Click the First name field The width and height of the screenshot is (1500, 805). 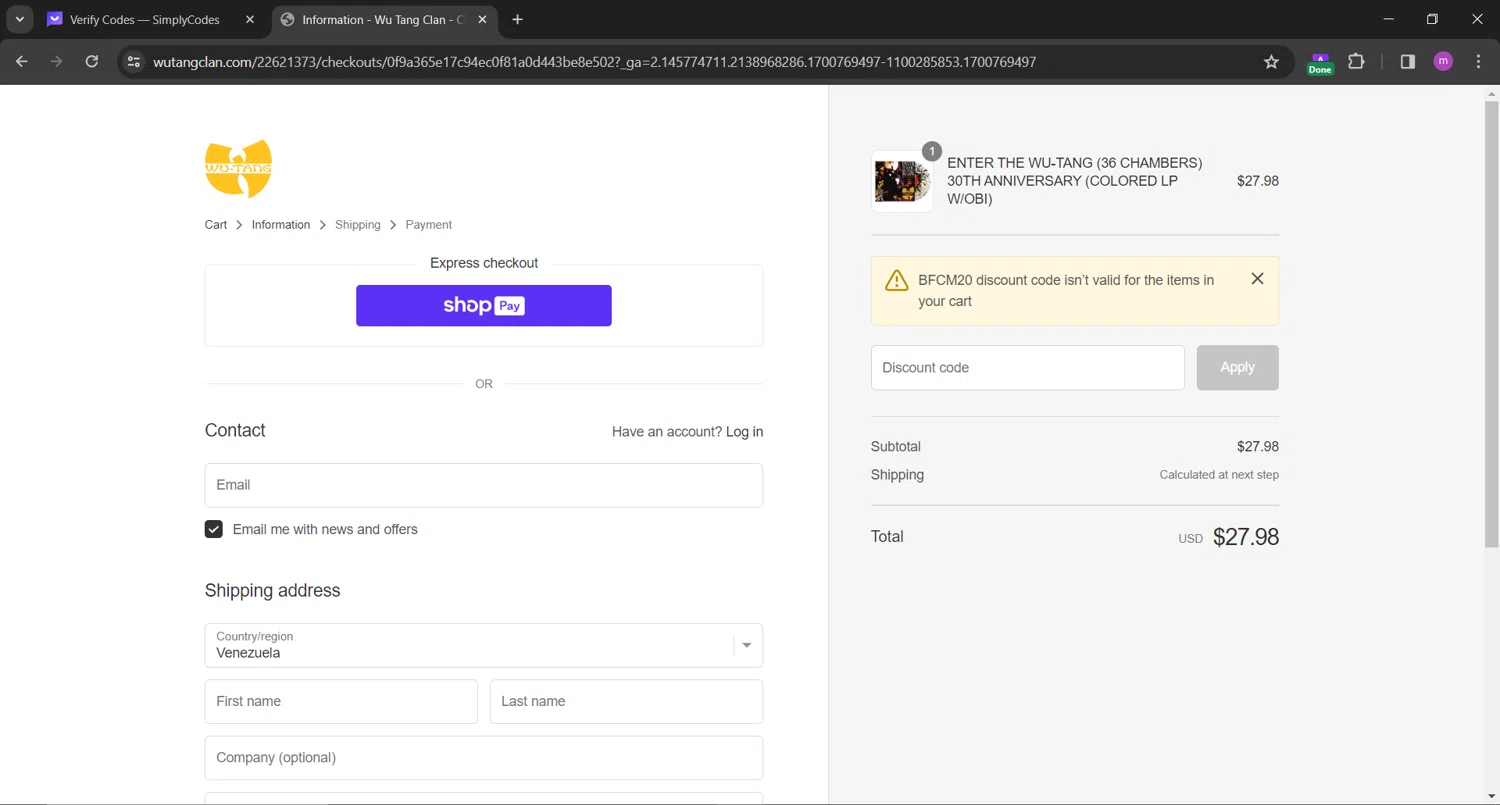tap(341, 702)
